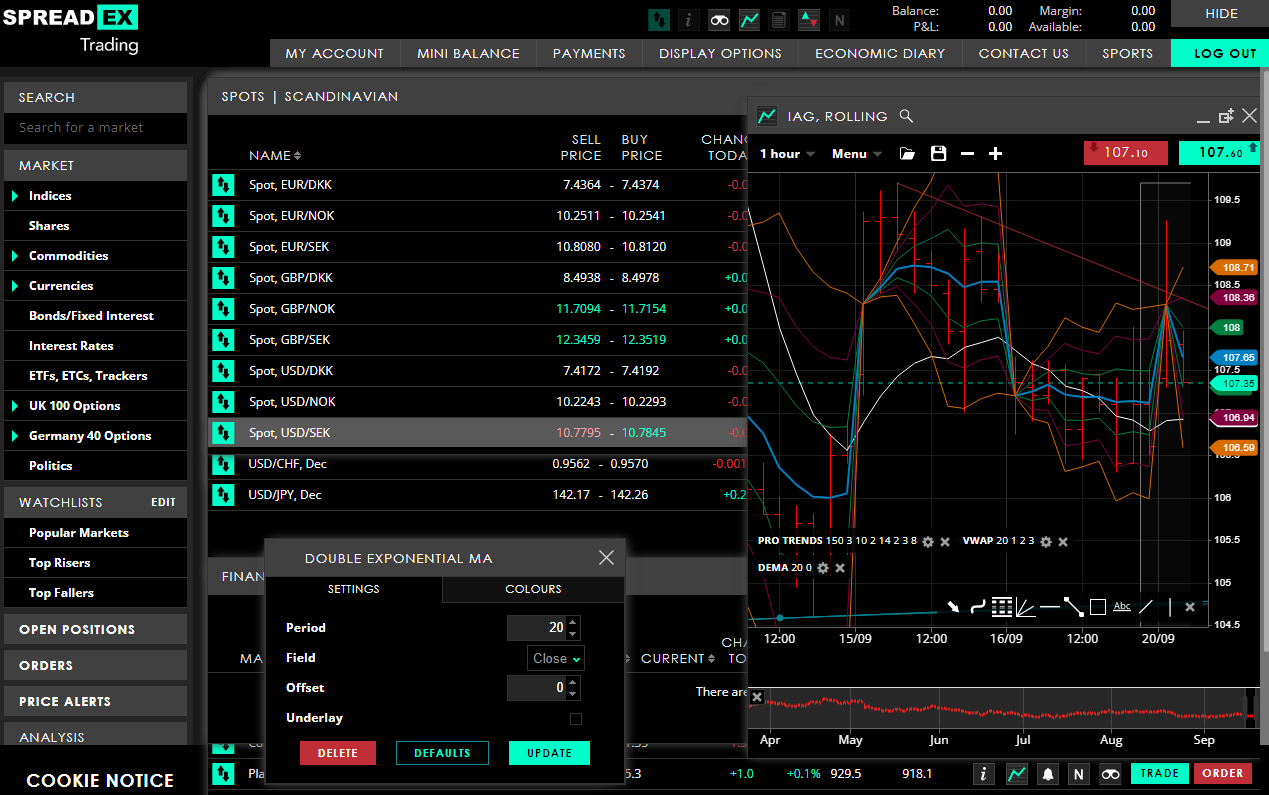
Task: Open the 1 hour timeframe dropdown
Action: (785, 153)
